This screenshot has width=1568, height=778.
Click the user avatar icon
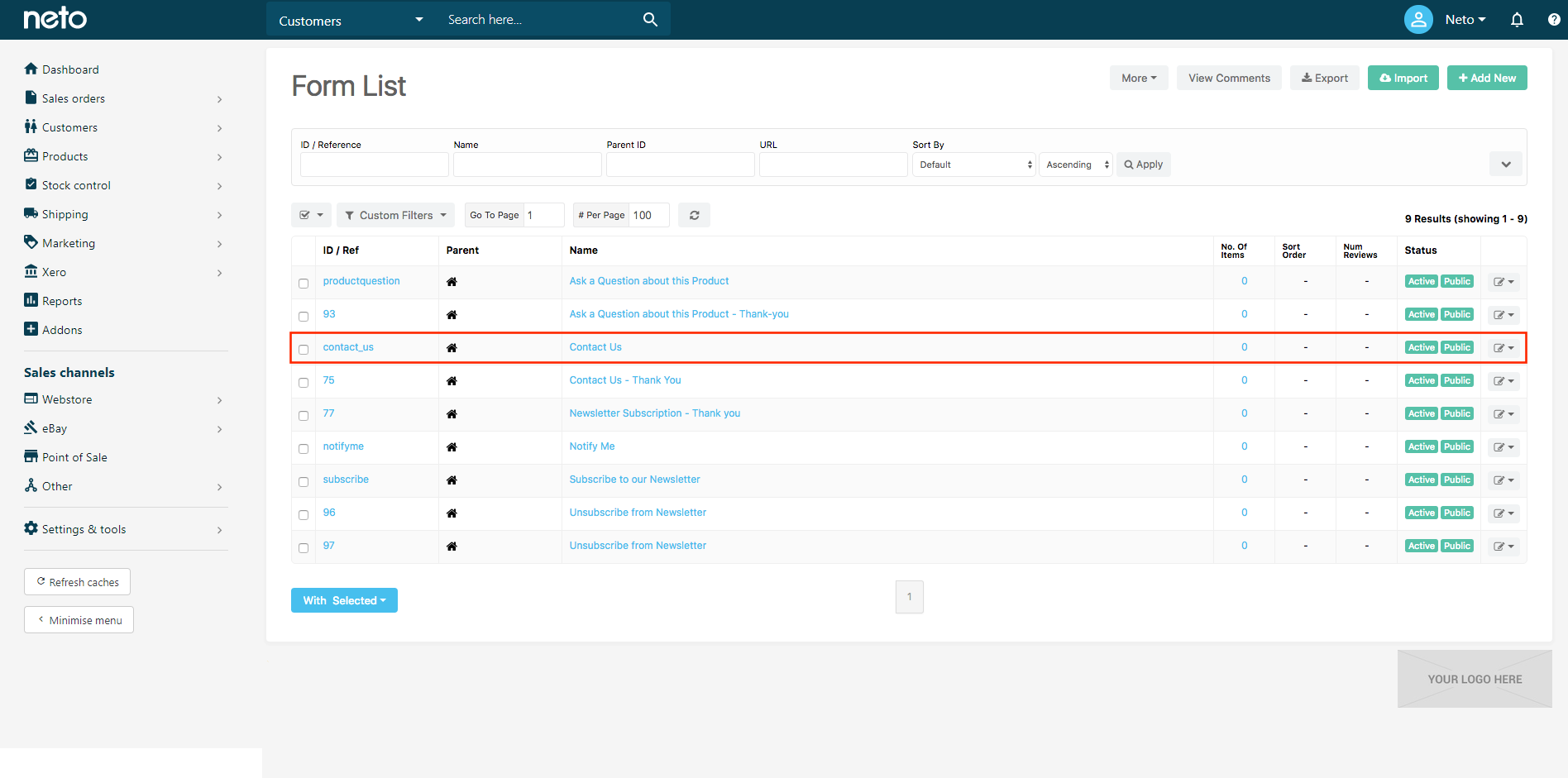(x=1418, y=19)
